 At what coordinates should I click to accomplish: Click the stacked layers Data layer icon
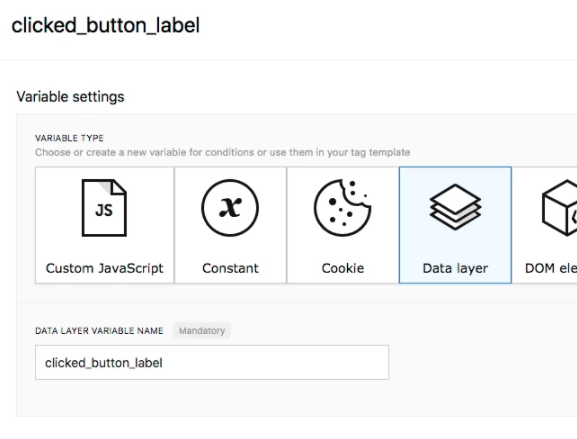455,207
